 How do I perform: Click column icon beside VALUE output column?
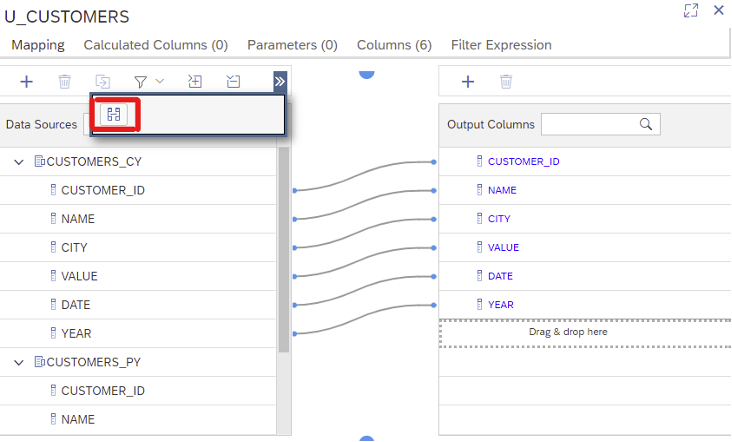(x=479, y=247)
